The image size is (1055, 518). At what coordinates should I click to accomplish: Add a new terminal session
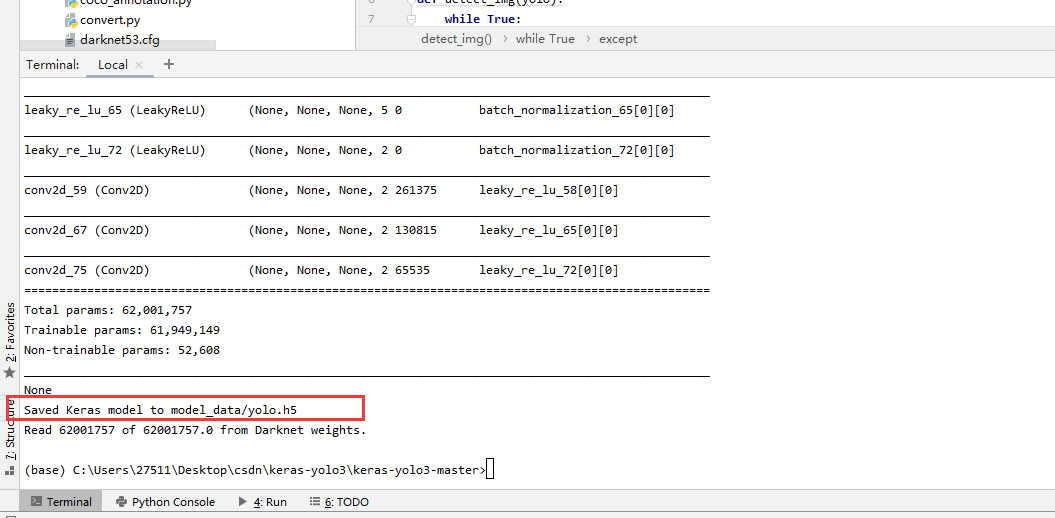click(169, 65)
